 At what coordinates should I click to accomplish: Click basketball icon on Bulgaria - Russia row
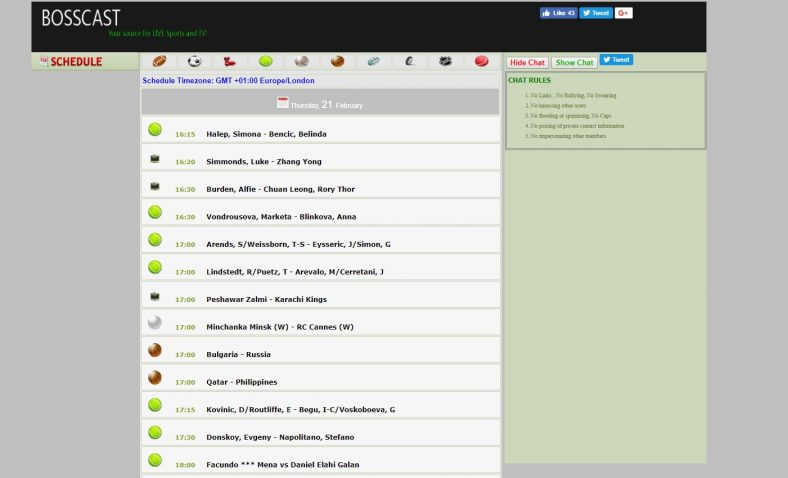tap(155, 350)
